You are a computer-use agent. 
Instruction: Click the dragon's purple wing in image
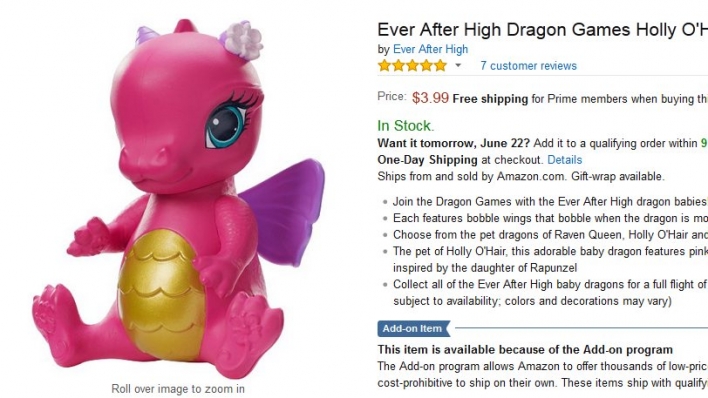(x=284, y=210)
